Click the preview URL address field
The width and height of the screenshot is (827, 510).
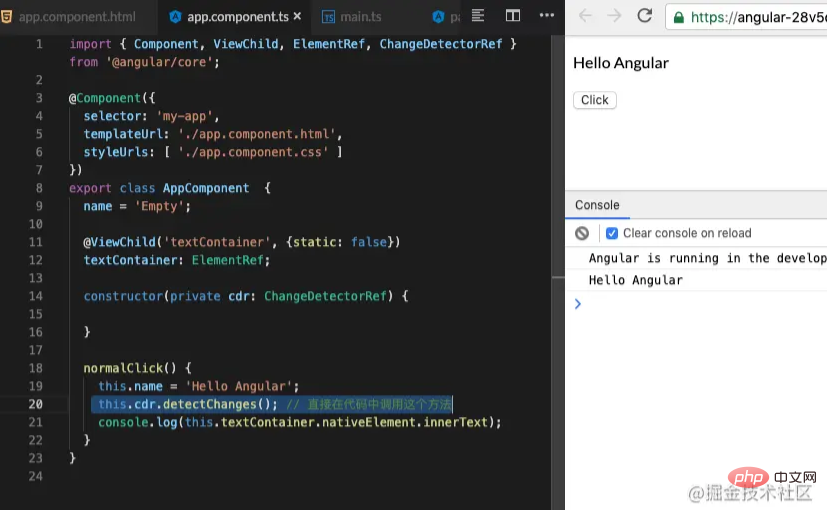(x=746, y=17)
